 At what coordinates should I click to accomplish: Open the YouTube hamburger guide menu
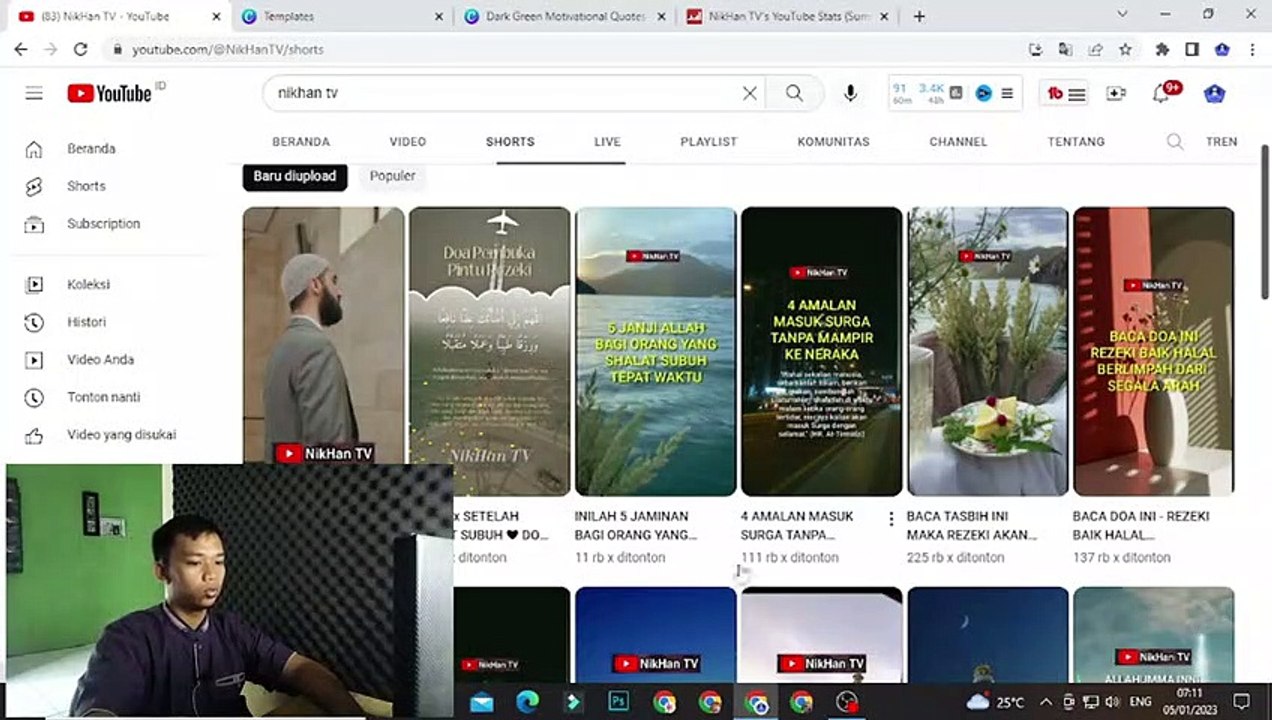34,93
